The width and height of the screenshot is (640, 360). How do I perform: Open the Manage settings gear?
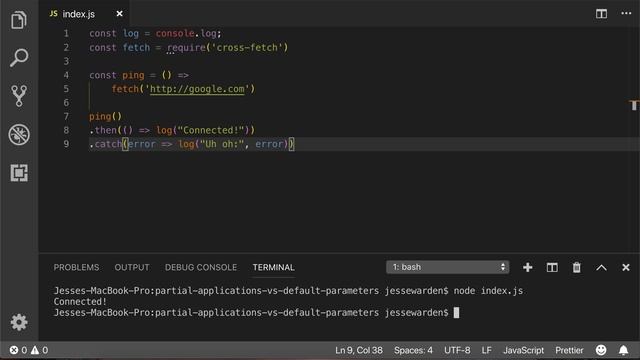tap(19, 322)
